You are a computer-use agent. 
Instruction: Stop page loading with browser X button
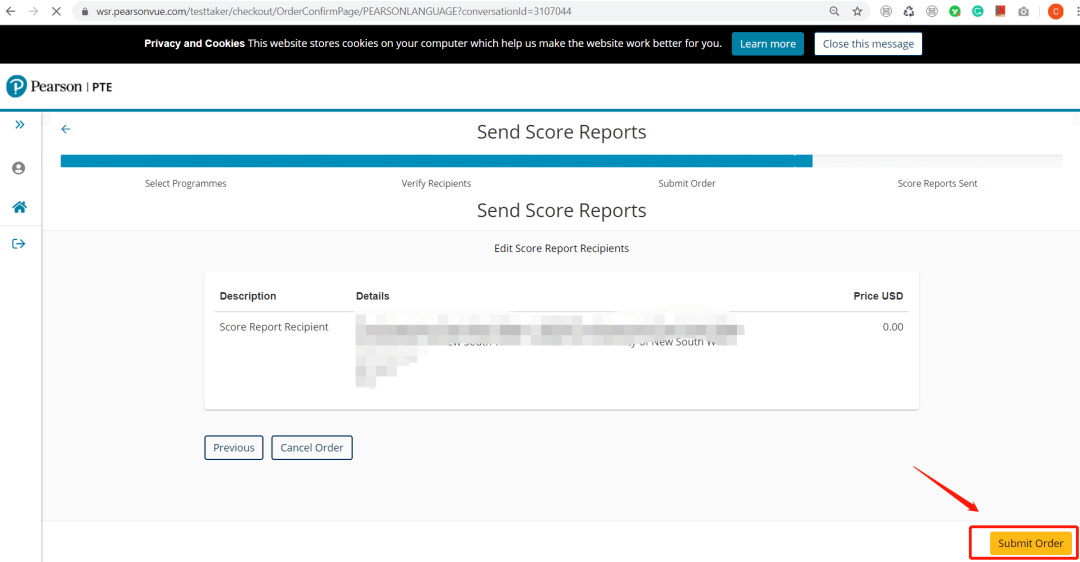click(56, 11)
